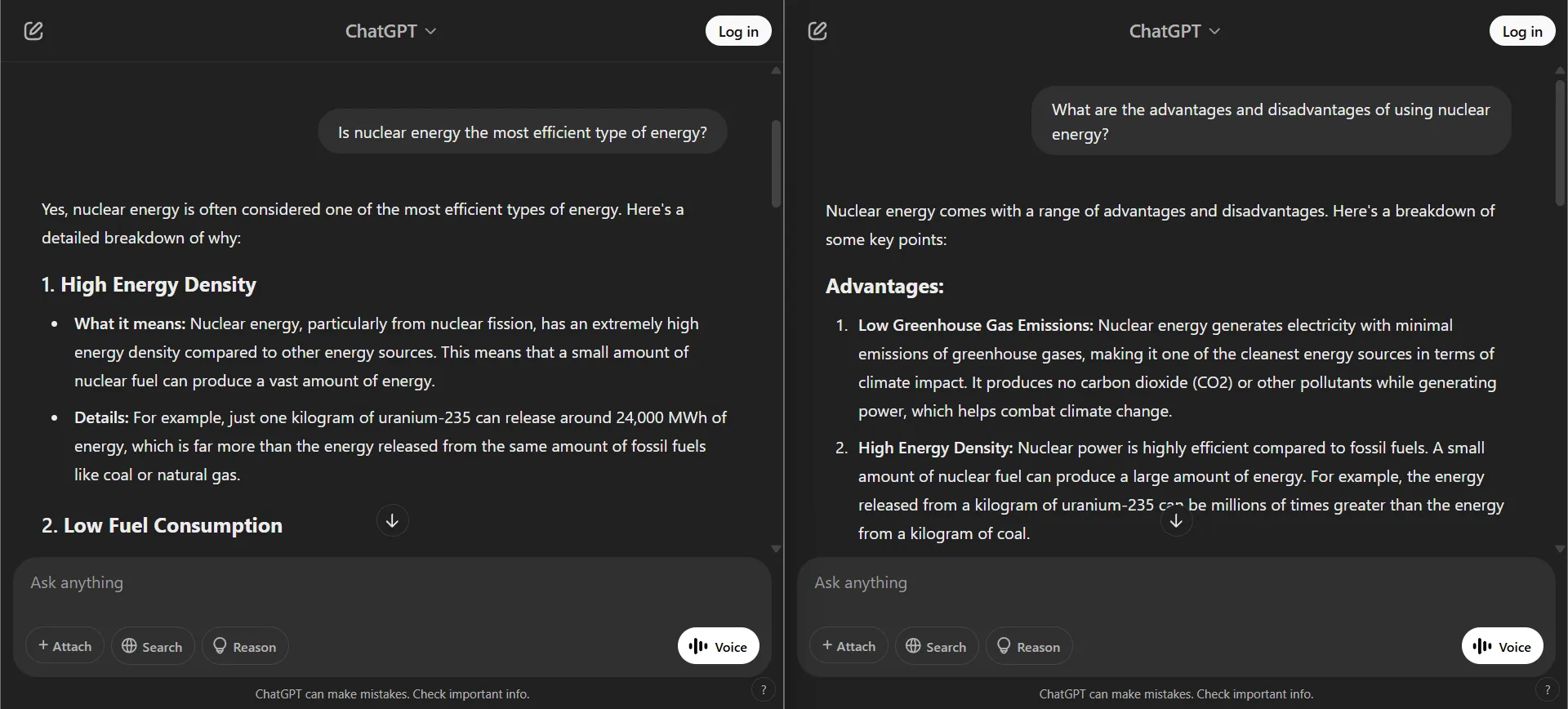
Task: Click the new chat compose icon on left pane
Action: coord(33,30)
